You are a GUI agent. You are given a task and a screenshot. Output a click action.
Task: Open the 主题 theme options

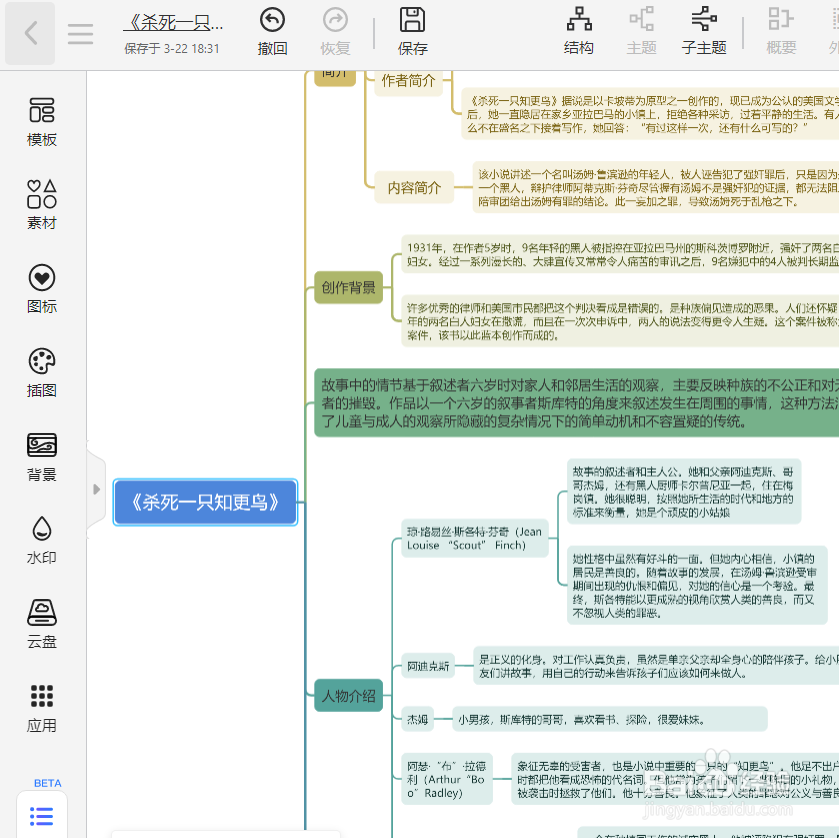tap(641, 30)
